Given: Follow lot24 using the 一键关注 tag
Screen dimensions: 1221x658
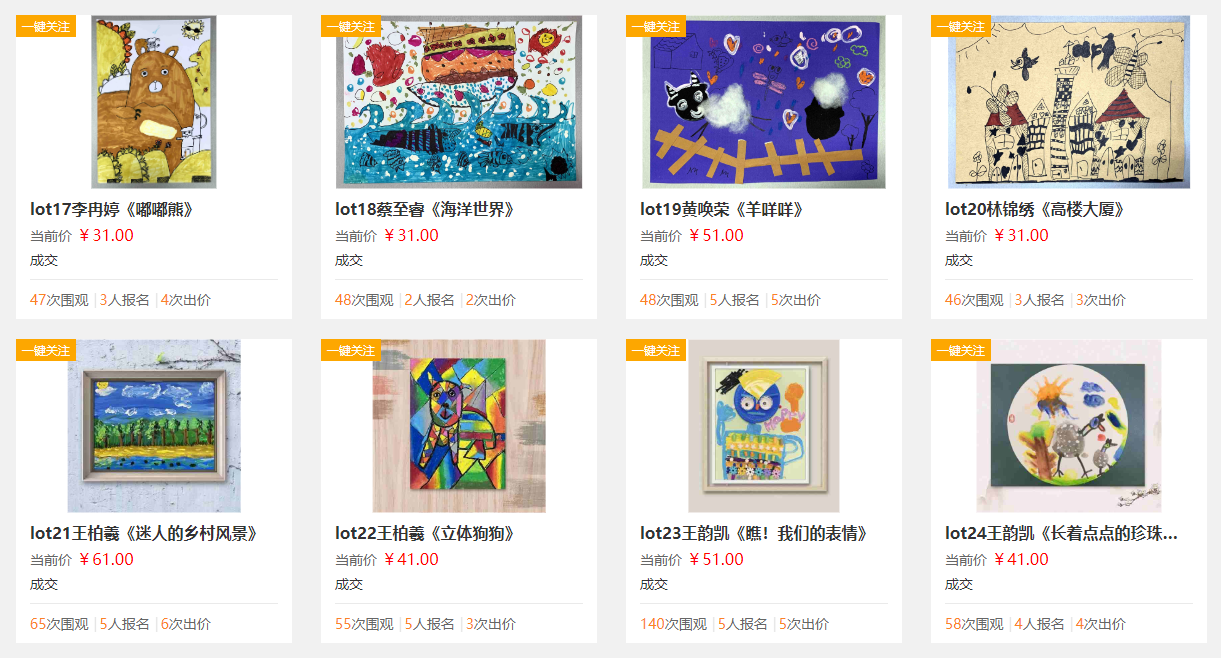Looking at the screenshot, I should [x=961, y=350].
